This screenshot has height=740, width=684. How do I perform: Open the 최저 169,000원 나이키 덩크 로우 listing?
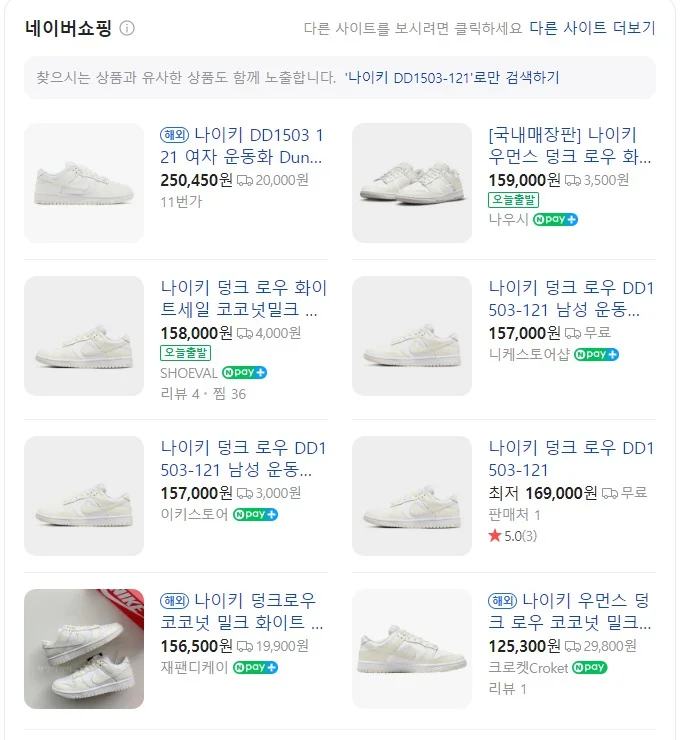(570, 459)
